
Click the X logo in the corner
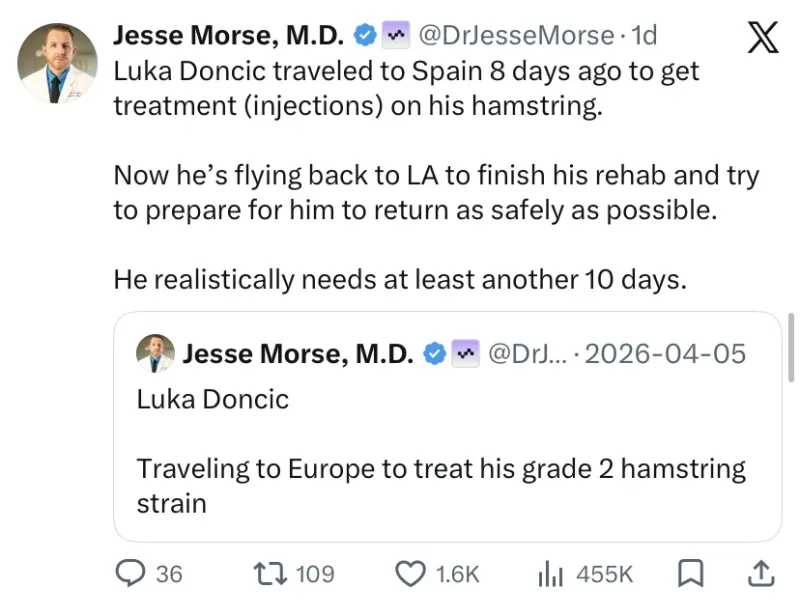pyautogui.click(x=762, y=35)
